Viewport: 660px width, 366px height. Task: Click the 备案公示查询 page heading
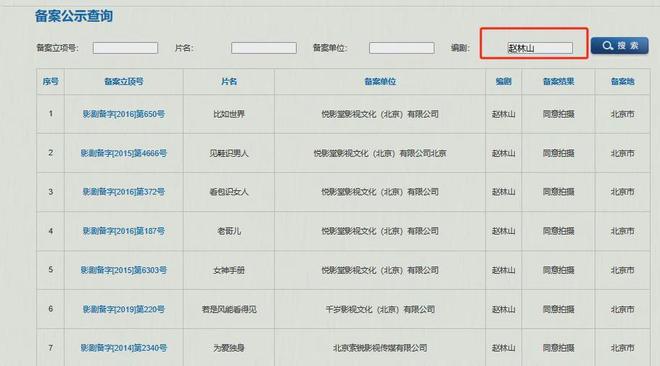tap(74, 16)
